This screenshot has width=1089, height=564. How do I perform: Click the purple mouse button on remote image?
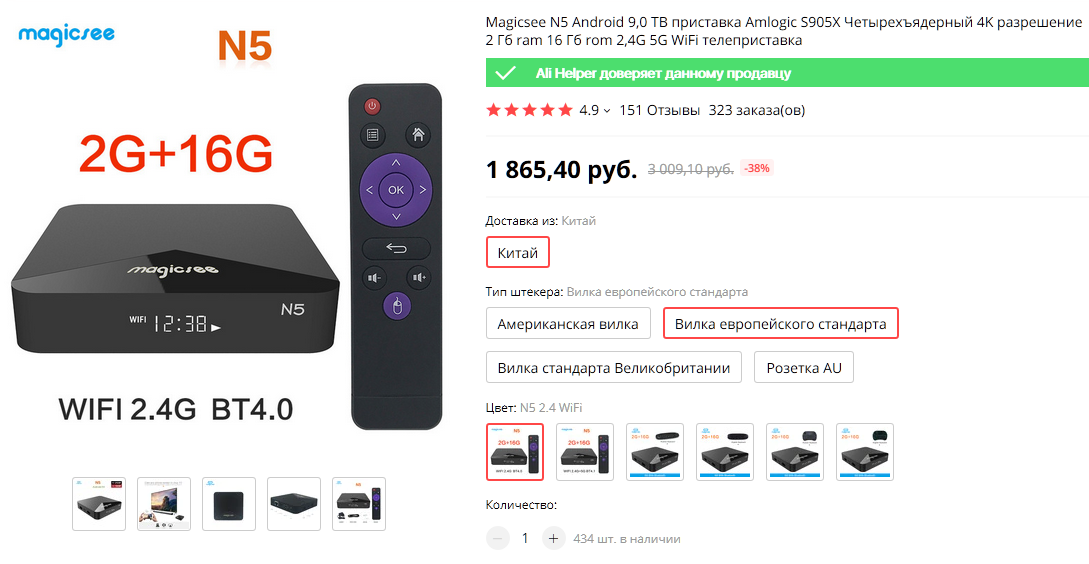(397, 306)
